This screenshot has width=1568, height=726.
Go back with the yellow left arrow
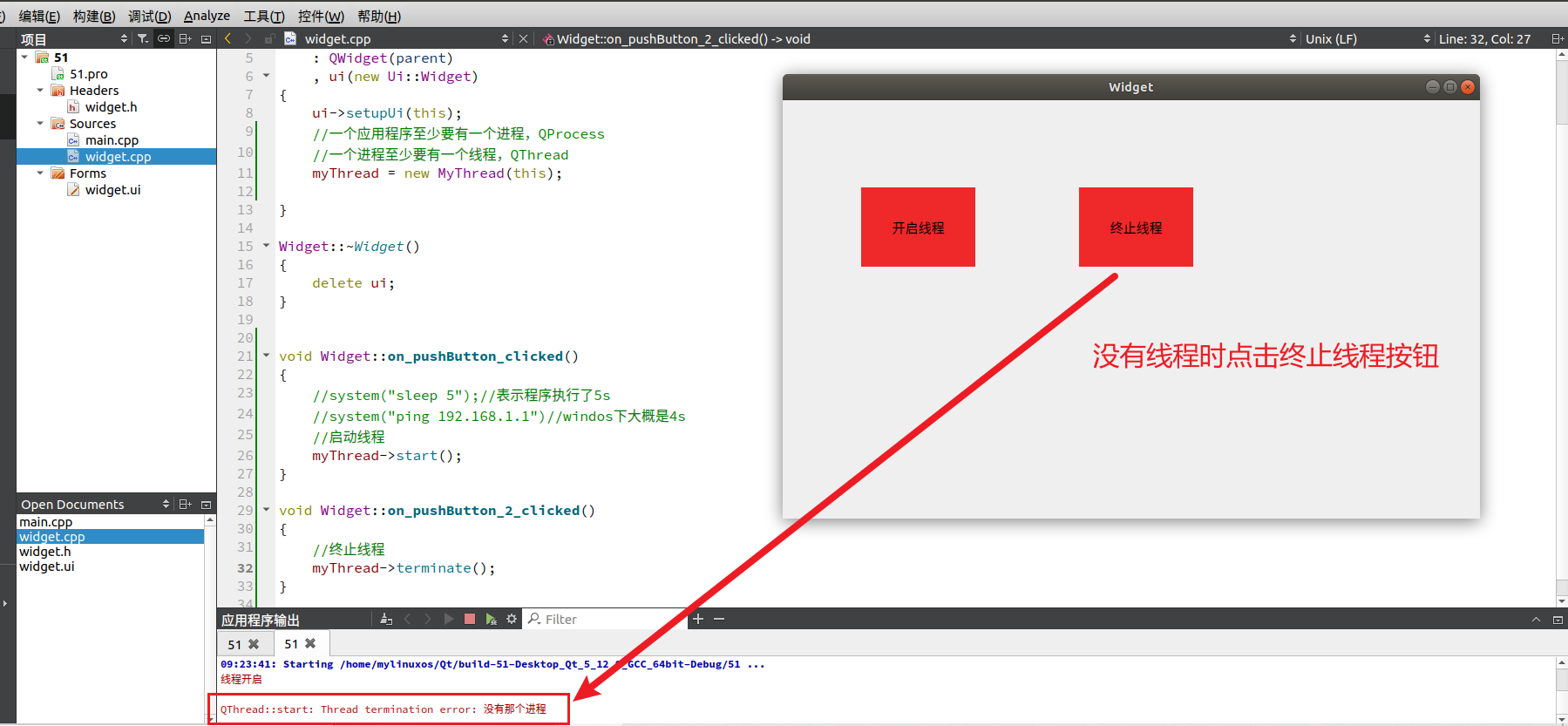(227, 38)
